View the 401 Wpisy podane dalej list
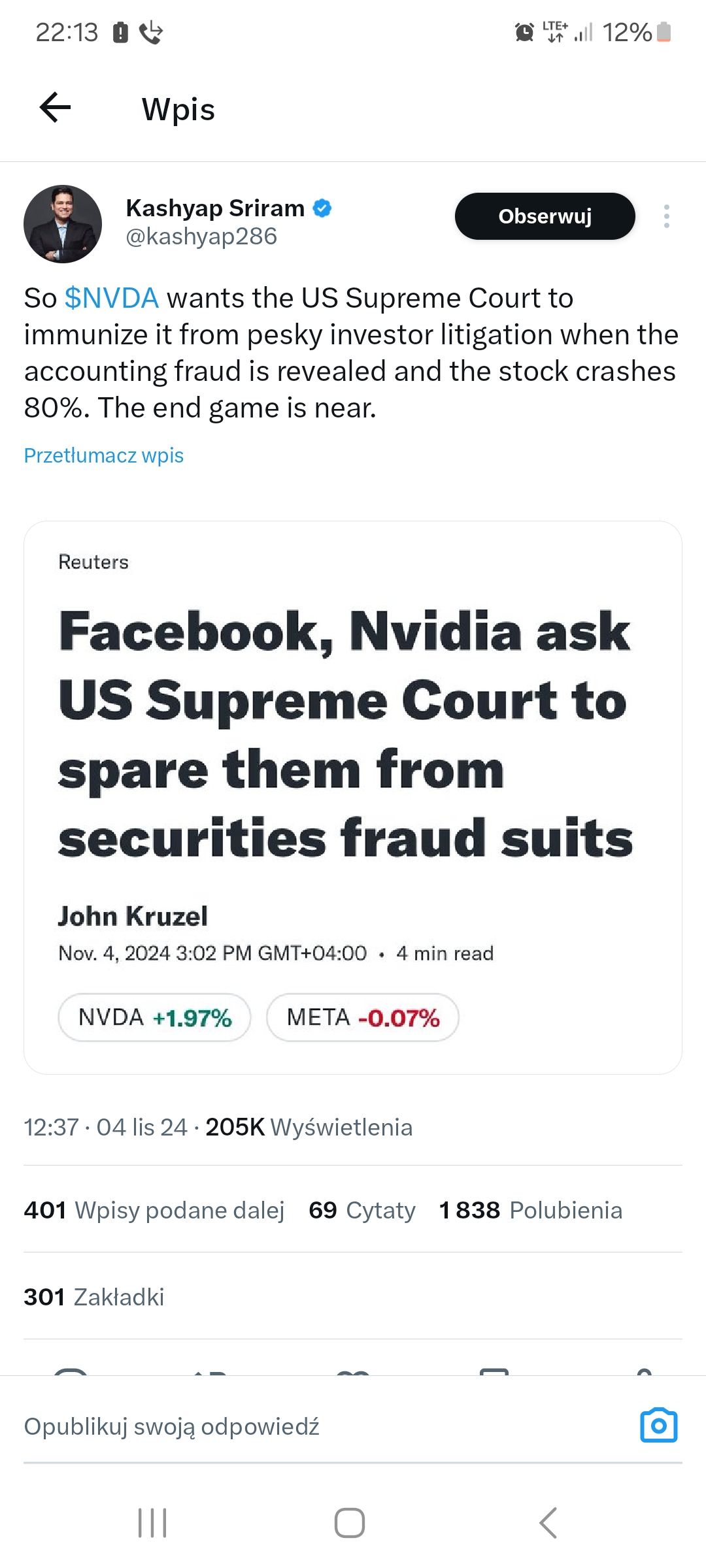Viewport: 706px width, 1568px height. [x=154, y=1210]
